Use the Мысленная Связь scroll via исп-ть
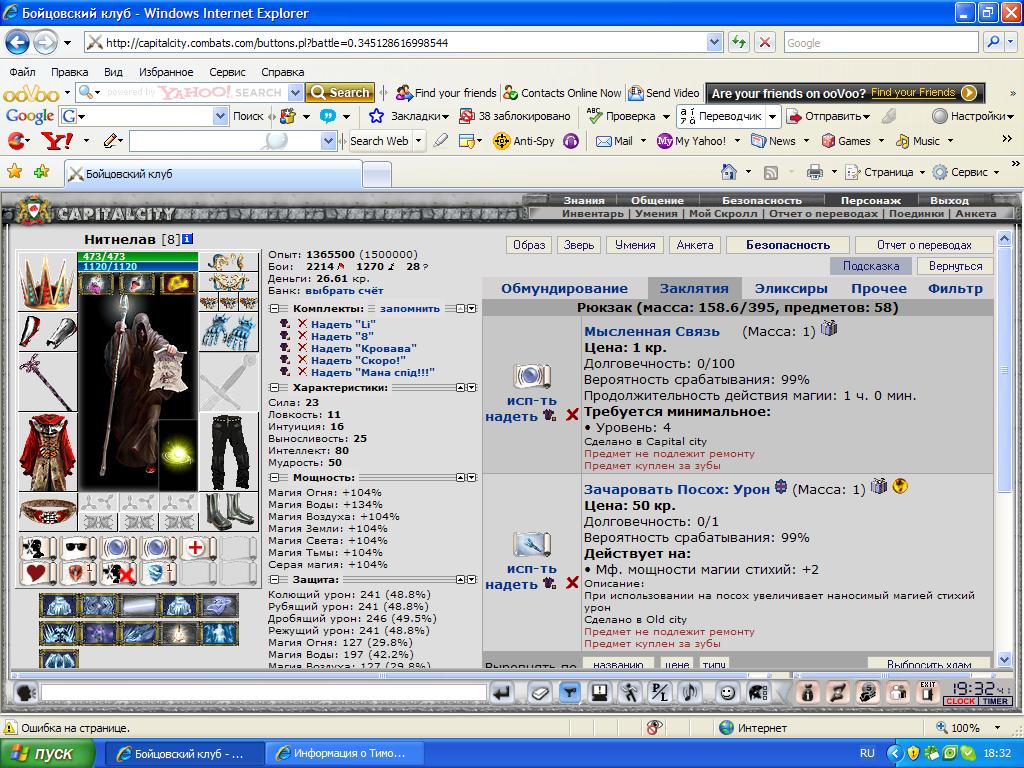 (x=532, y=400)
